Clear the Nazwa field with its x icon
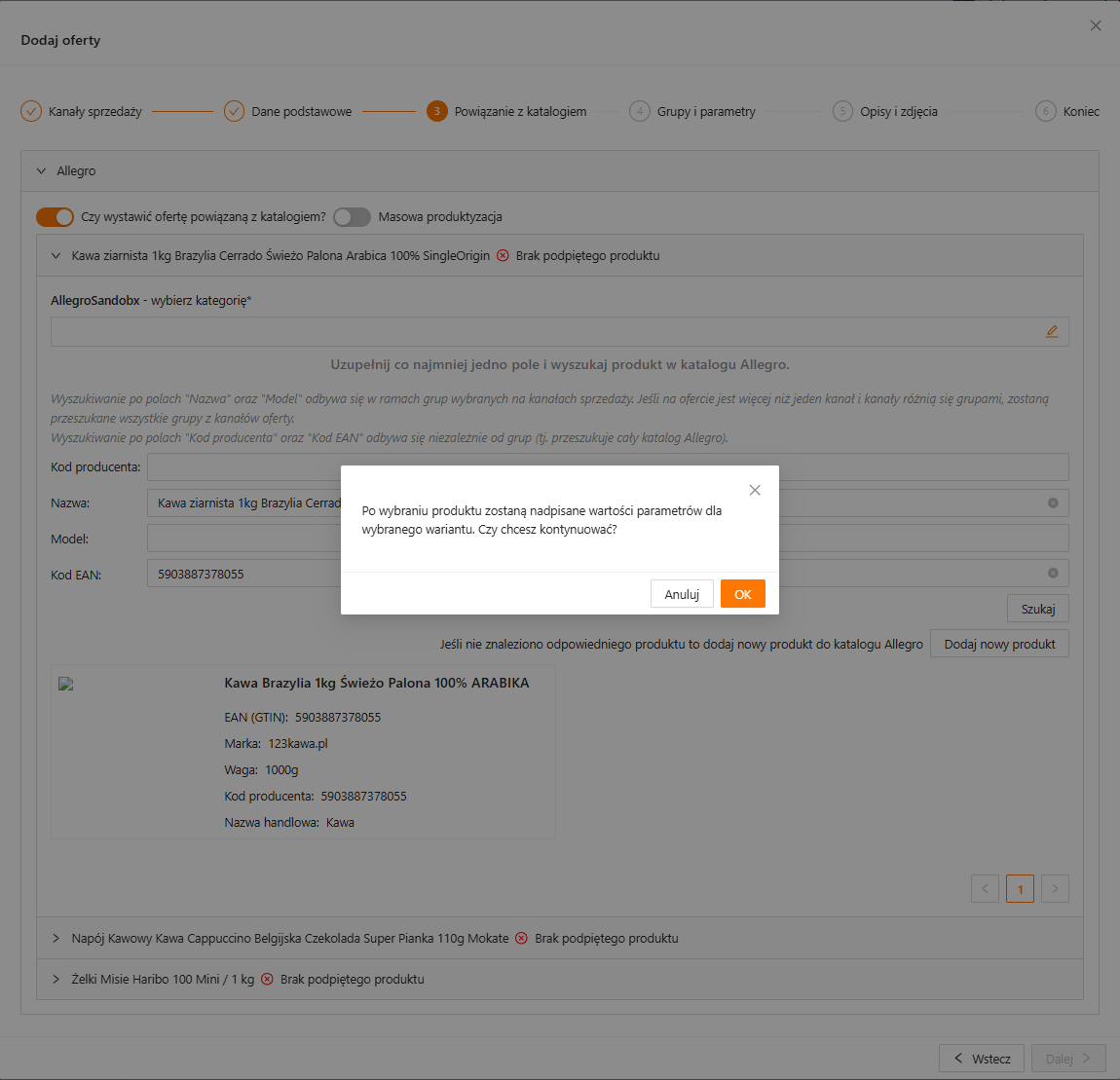Viewport: 1120px width, 1080px height. (x=1052, y=503)
